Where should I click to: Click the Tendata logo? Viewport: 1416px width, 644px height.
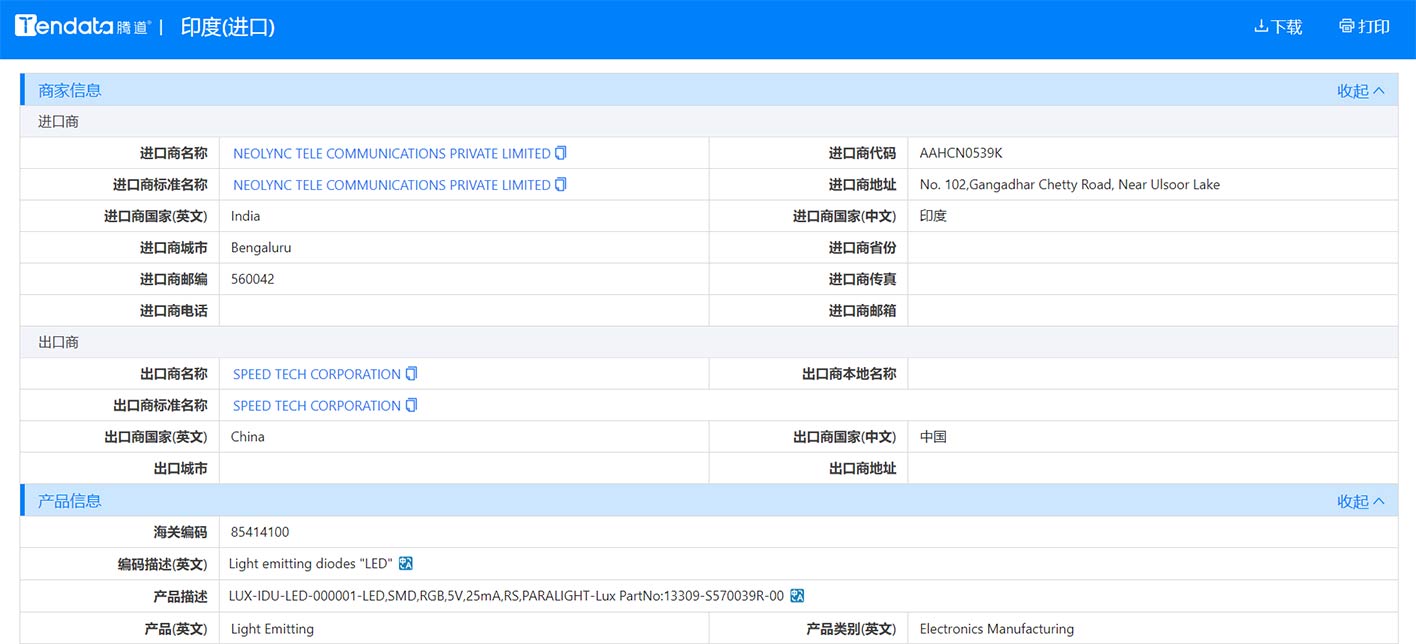(x=81, y=27)
